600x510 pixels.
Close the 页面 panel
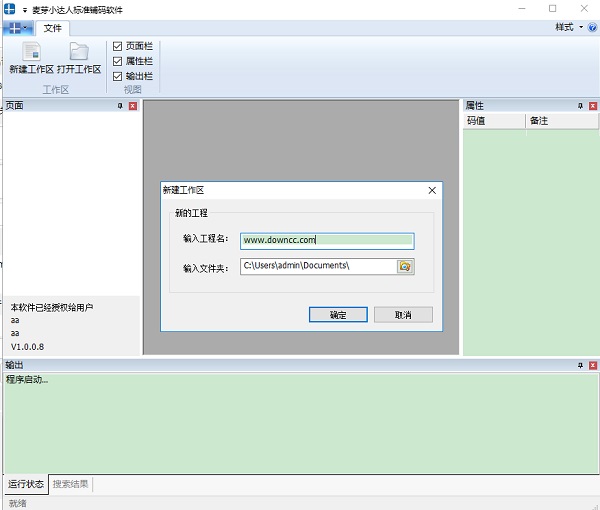point(133,106)
